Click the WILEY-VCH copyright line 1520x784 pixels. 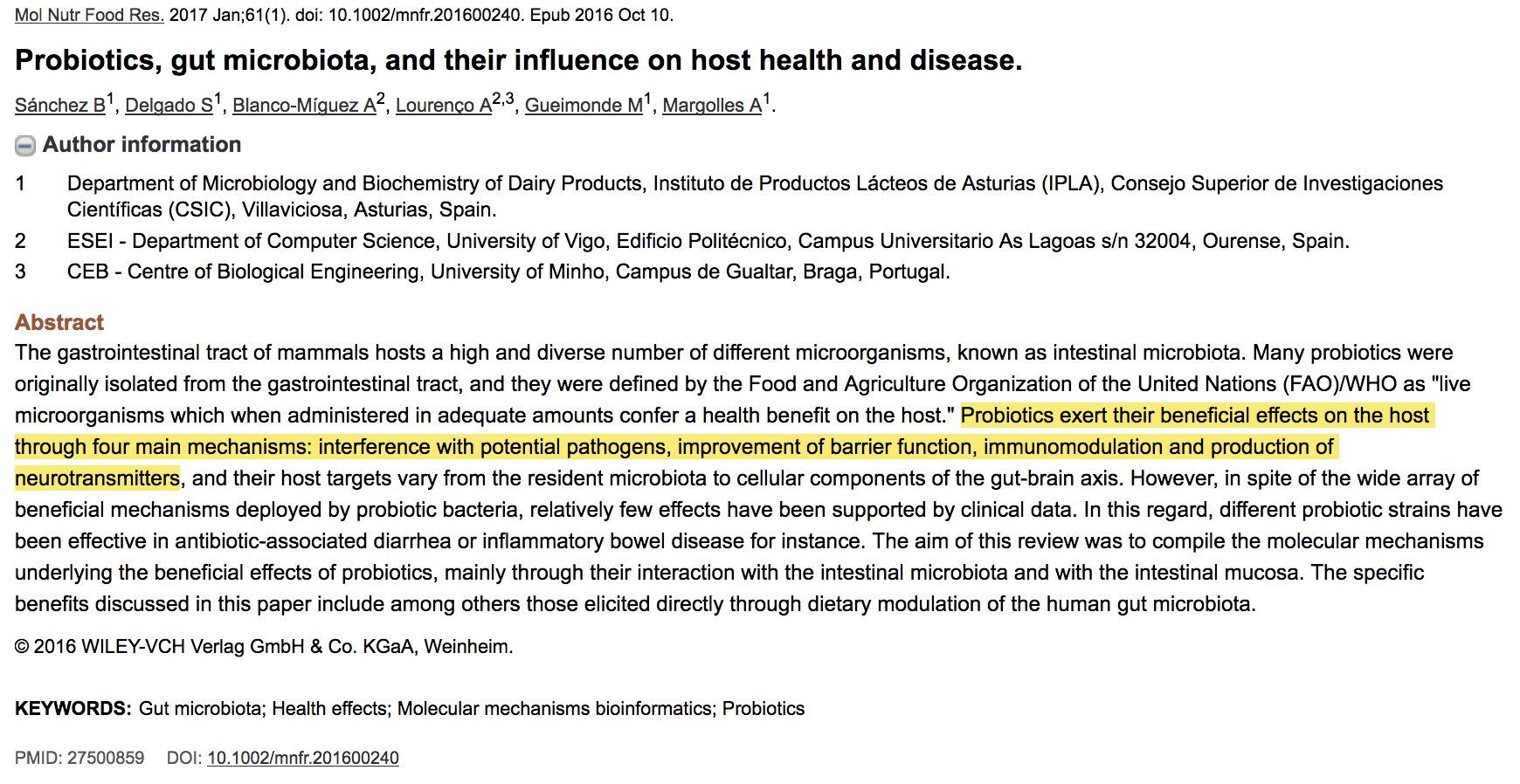coord(264,647)
